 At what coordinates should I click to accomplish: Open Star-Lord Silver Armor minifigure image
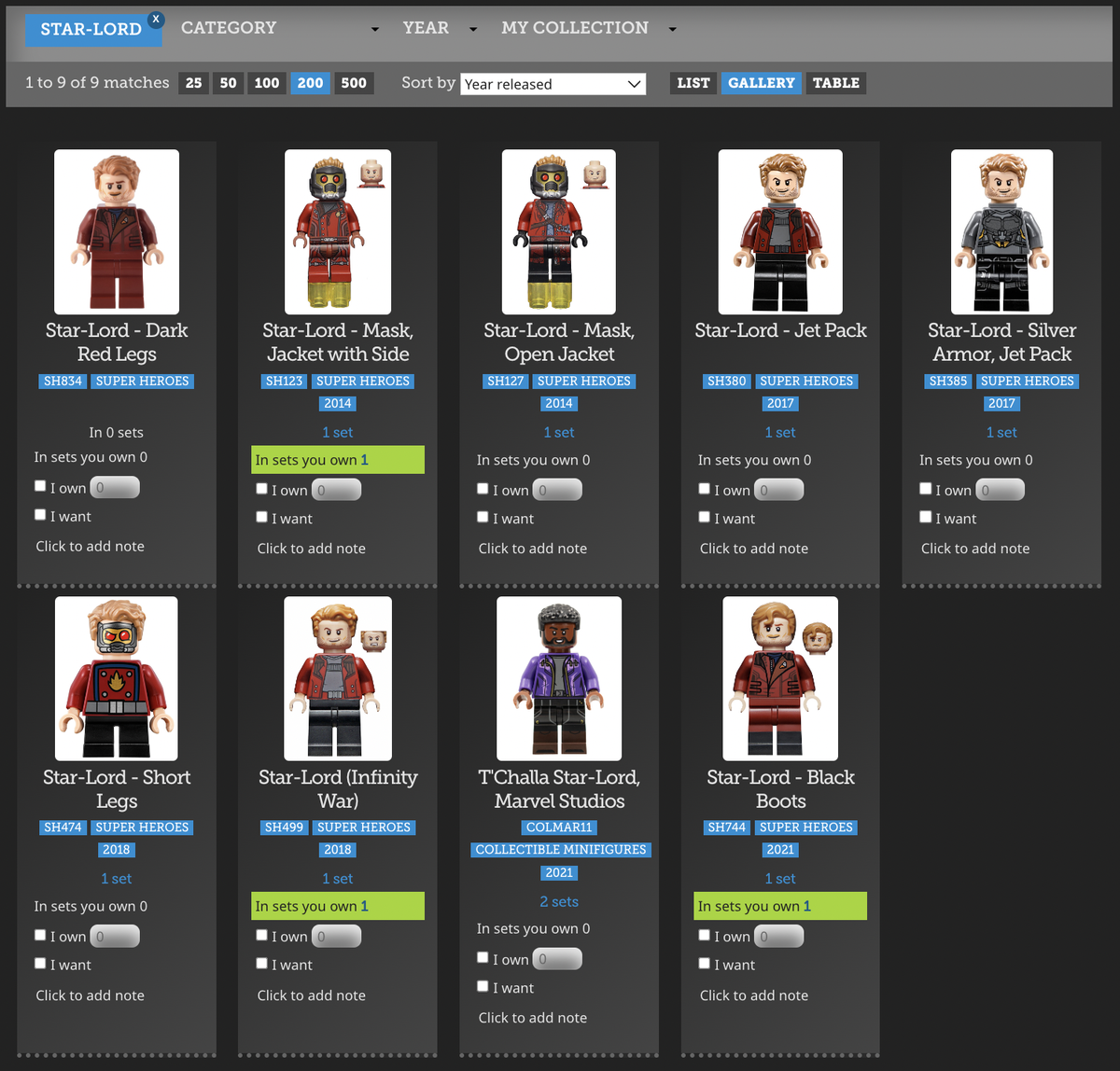(1001, 231)
